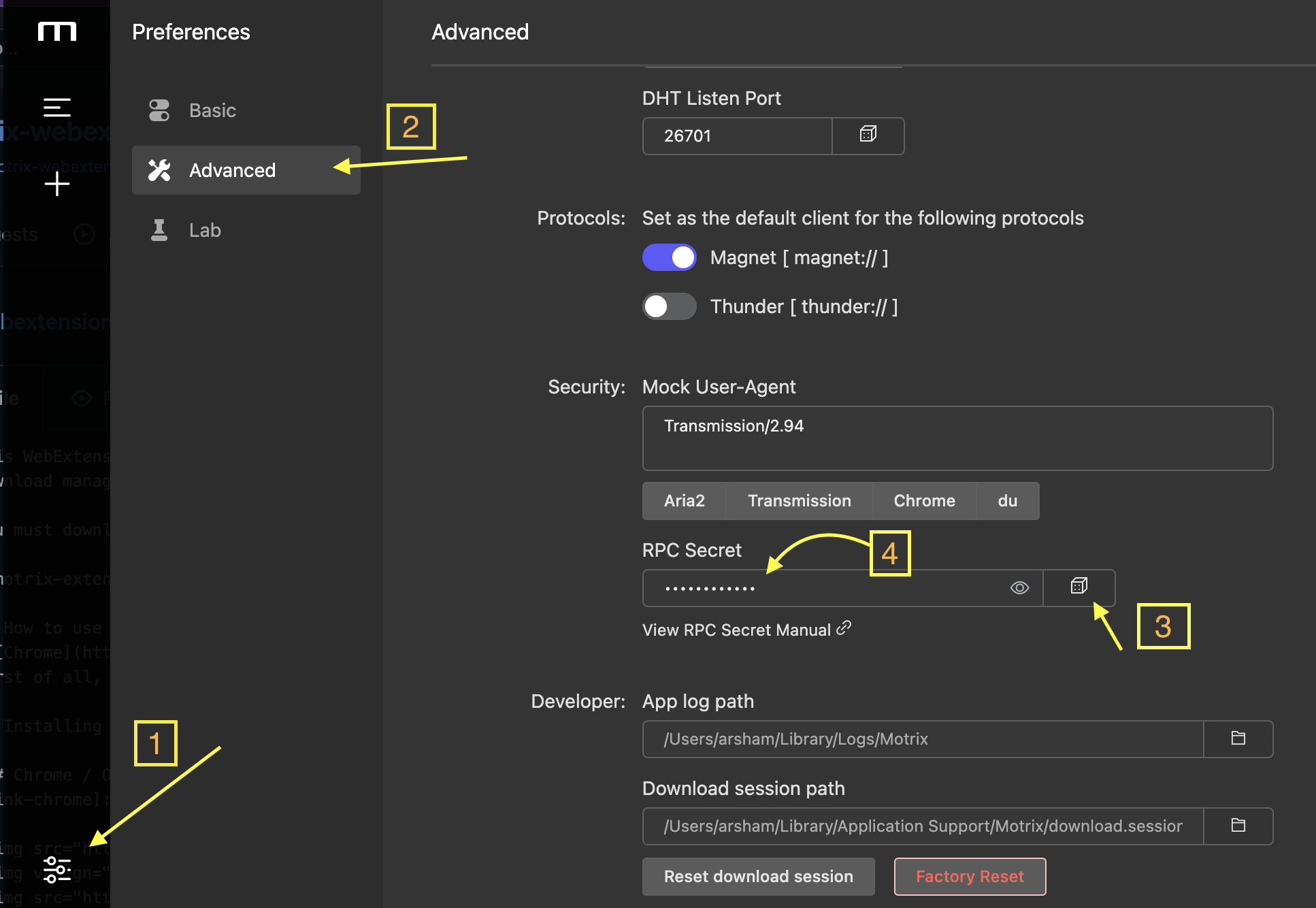Open the preferences sliders icon

(x=56, y=869)
